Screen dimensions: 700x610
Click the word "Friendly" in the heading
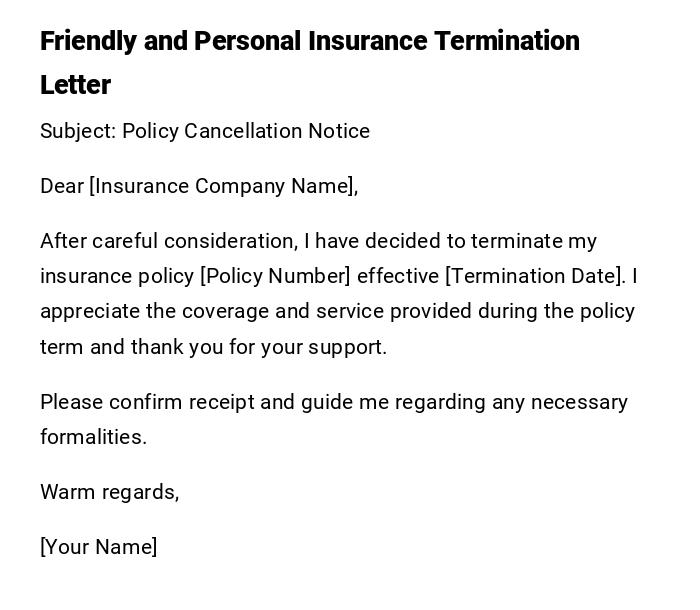(x=88, y=42)
